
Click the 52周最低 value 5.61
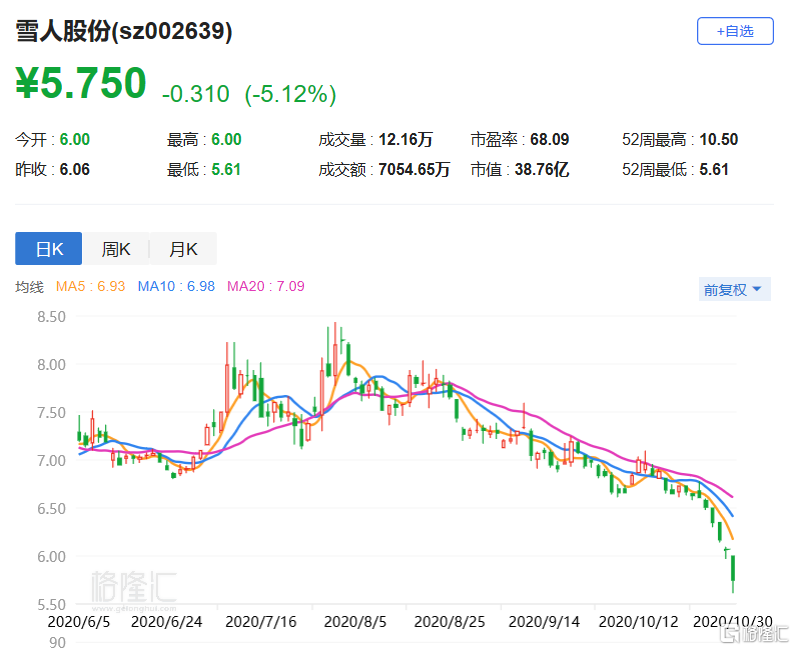[714, 169]
